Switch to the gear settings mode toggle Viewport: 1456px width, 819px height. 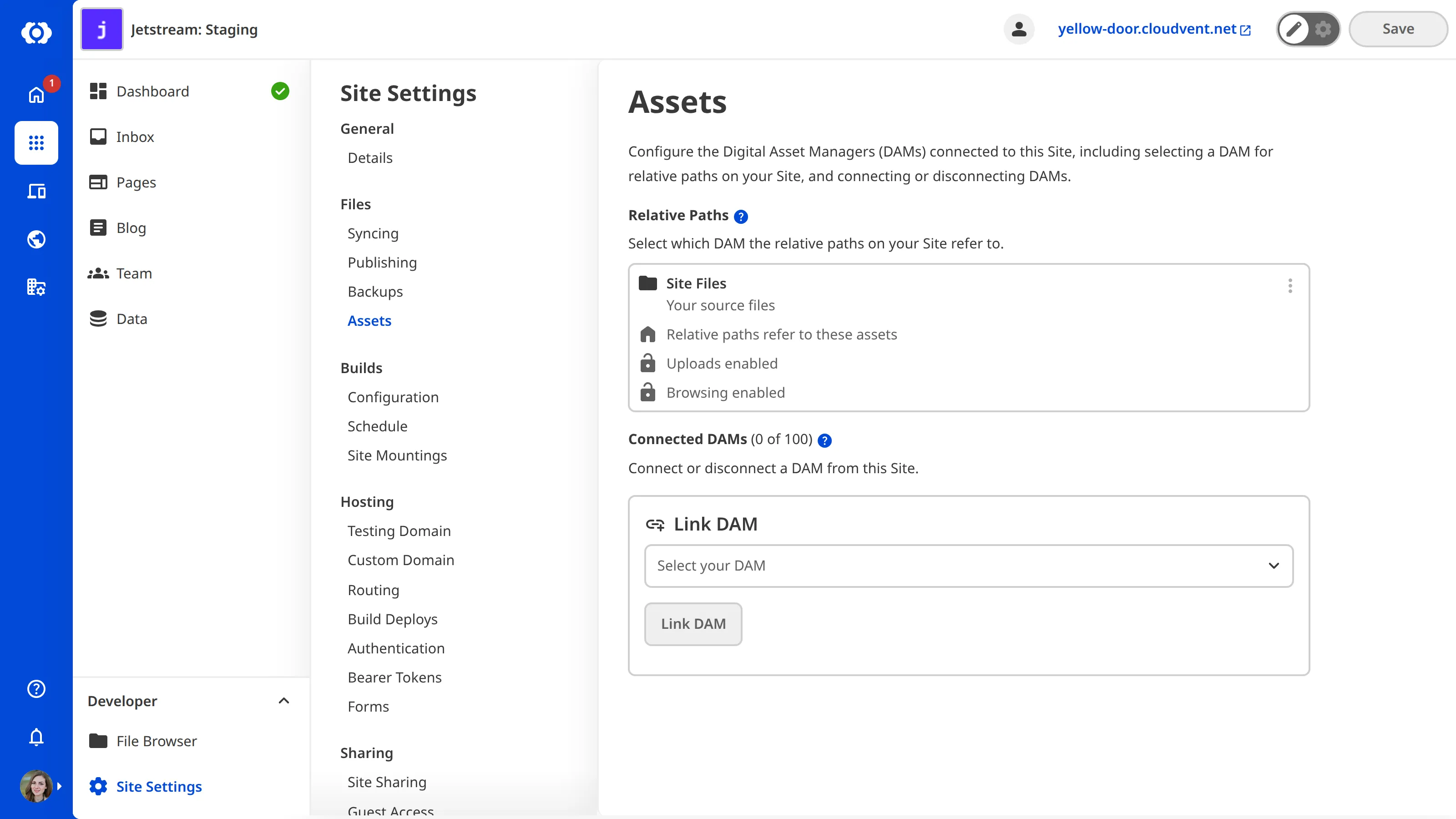[1323, 29]
